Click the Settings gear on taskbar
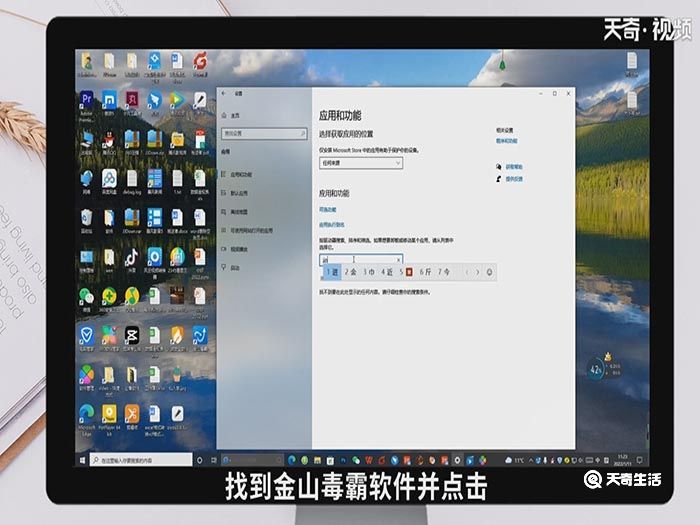The image size is (700, 525). [457, 460]
